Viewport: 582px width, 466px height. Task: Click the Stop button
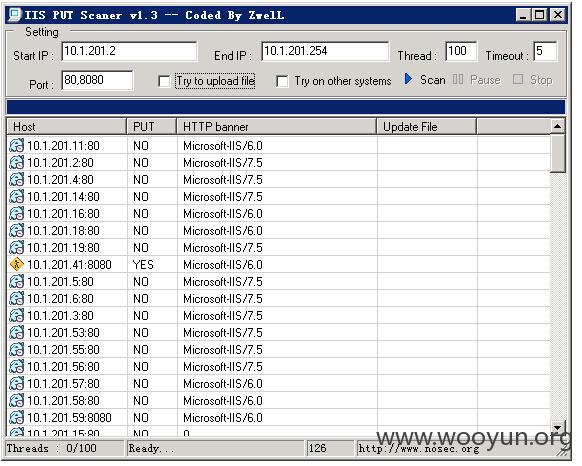tap(533, 79)
